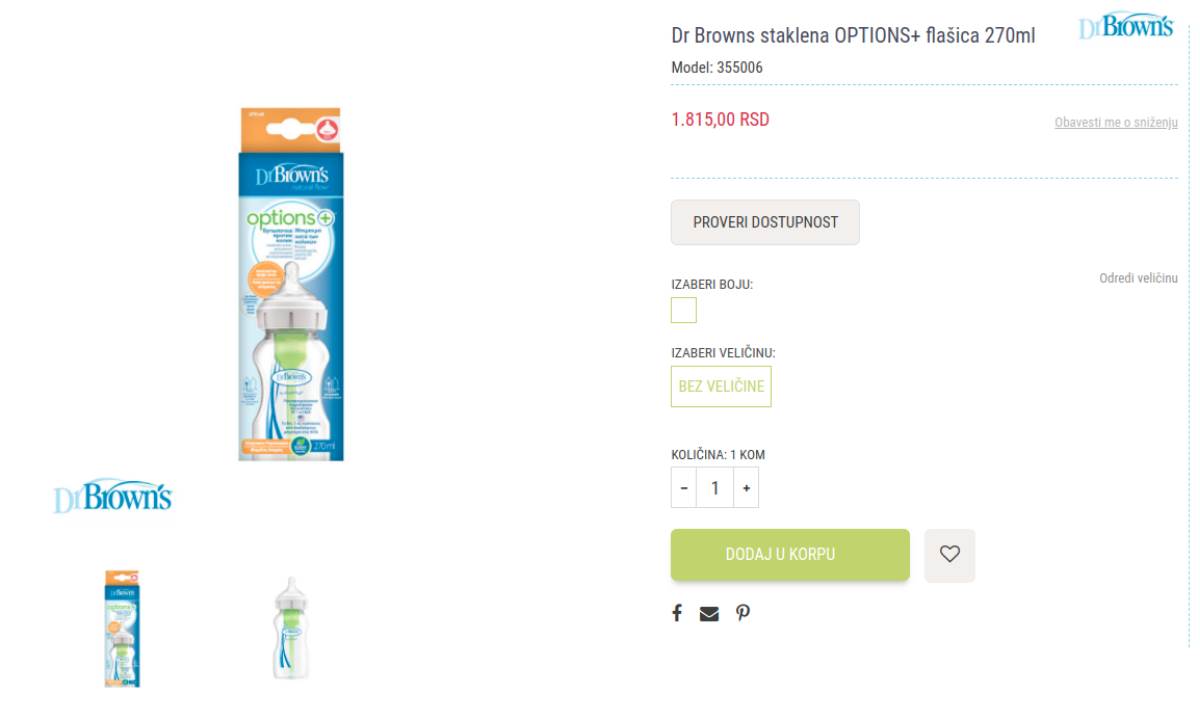
Task: Click the 1.815,00 RSD price
Action: [x=720, y=119]
